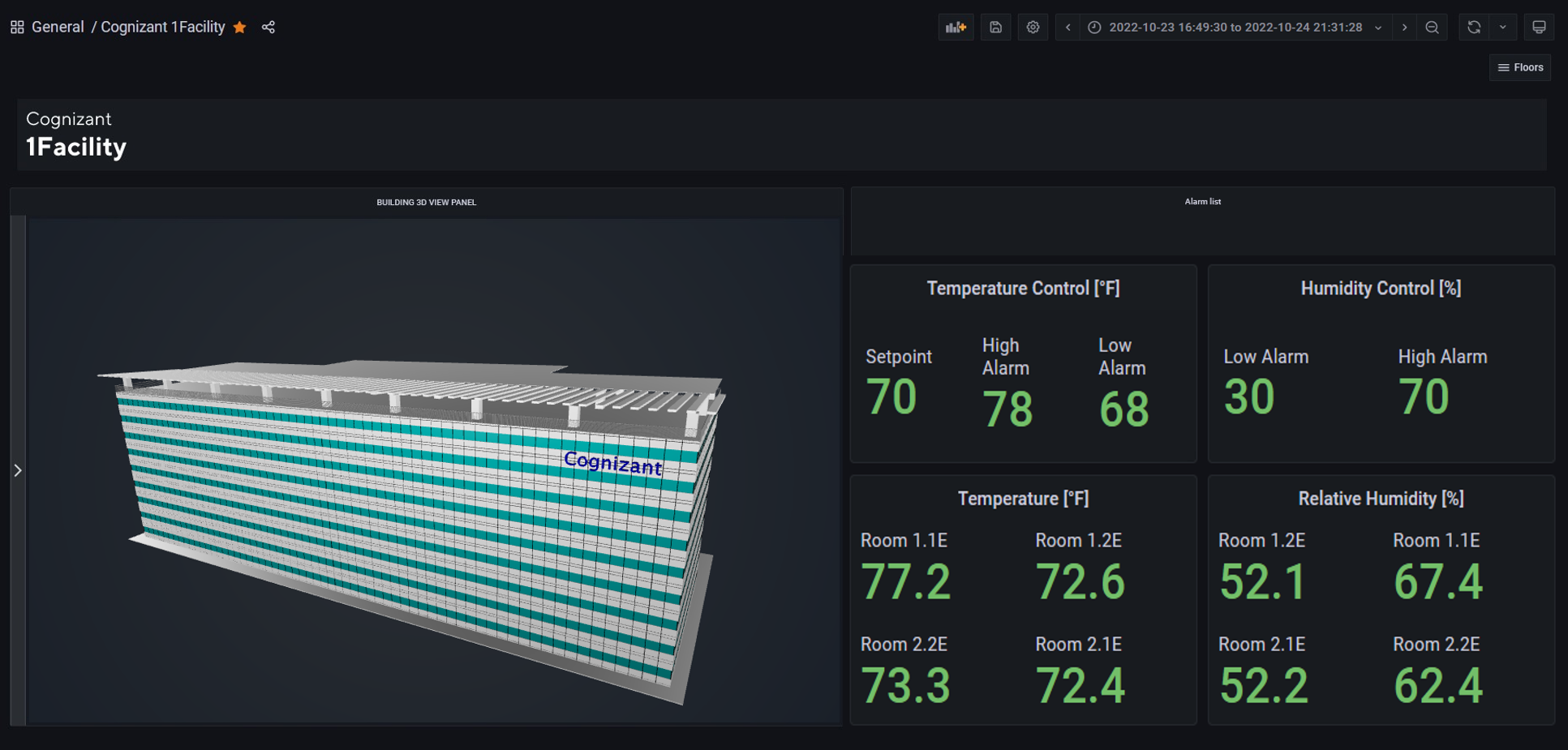The width and height of the screenshot is (1568, 750).
Task: Open the Alarm list panel menu
Action: [x=1203, y=201]
